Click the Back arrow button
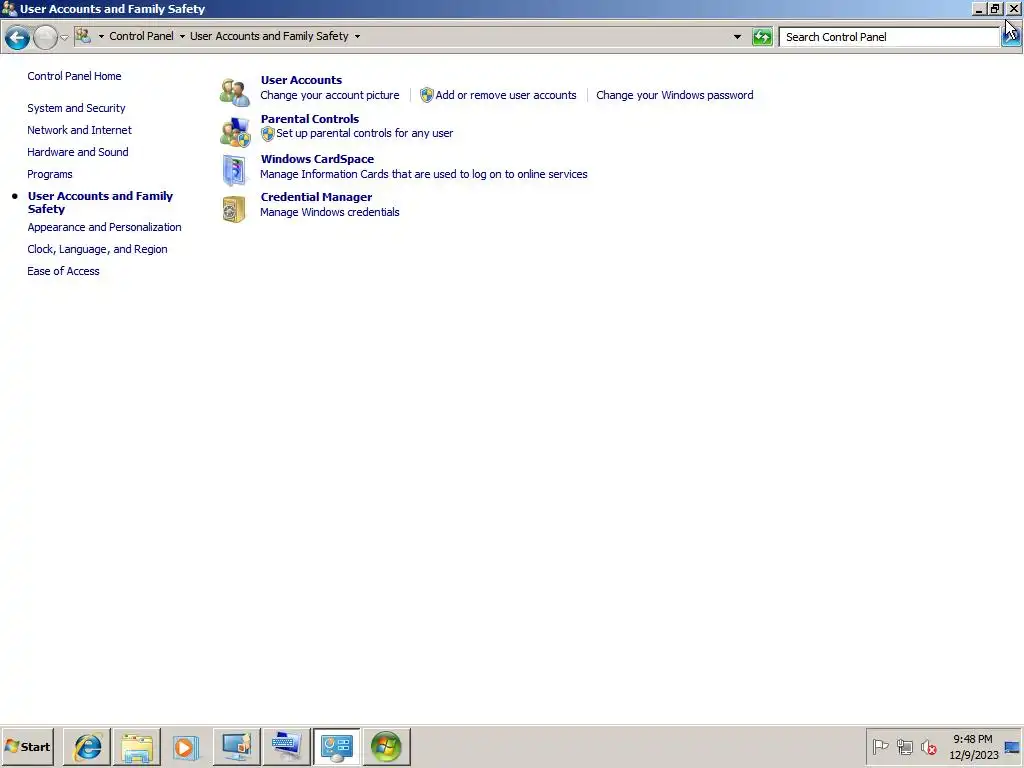1024x768 pixels. (x=17, y=37)
